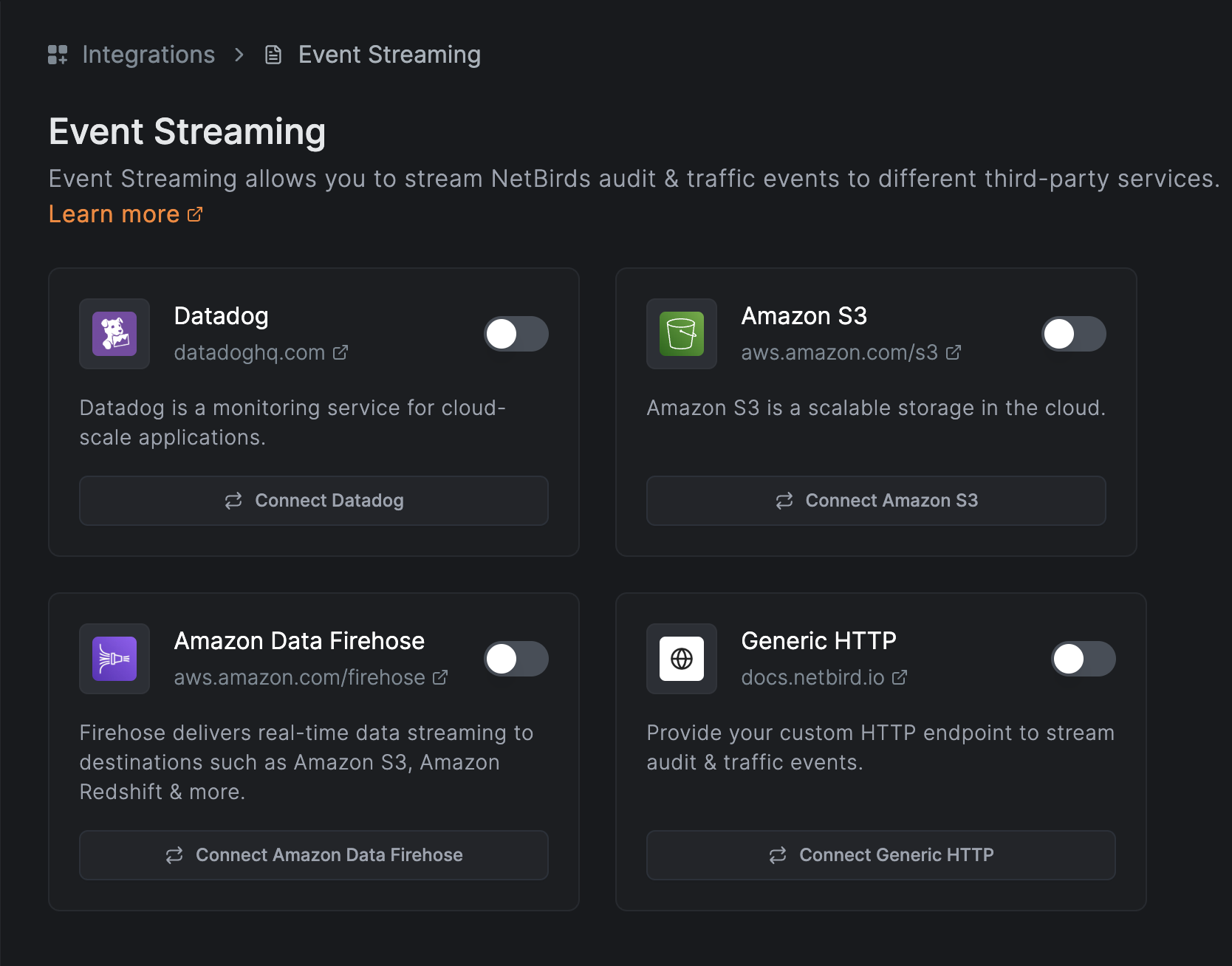Click the Connect Datadog button
1232x966 pixels.
click(313, 501)
